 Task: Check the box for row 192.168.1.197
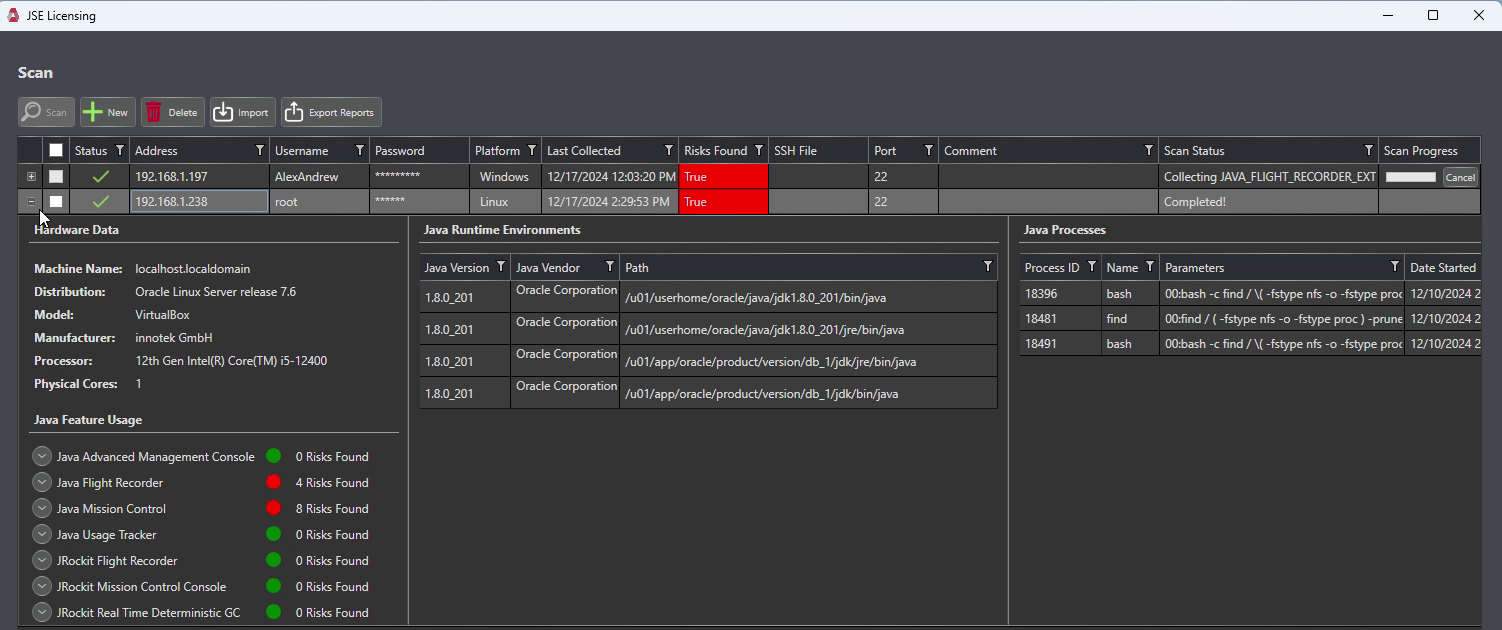(x=56, y=176)
